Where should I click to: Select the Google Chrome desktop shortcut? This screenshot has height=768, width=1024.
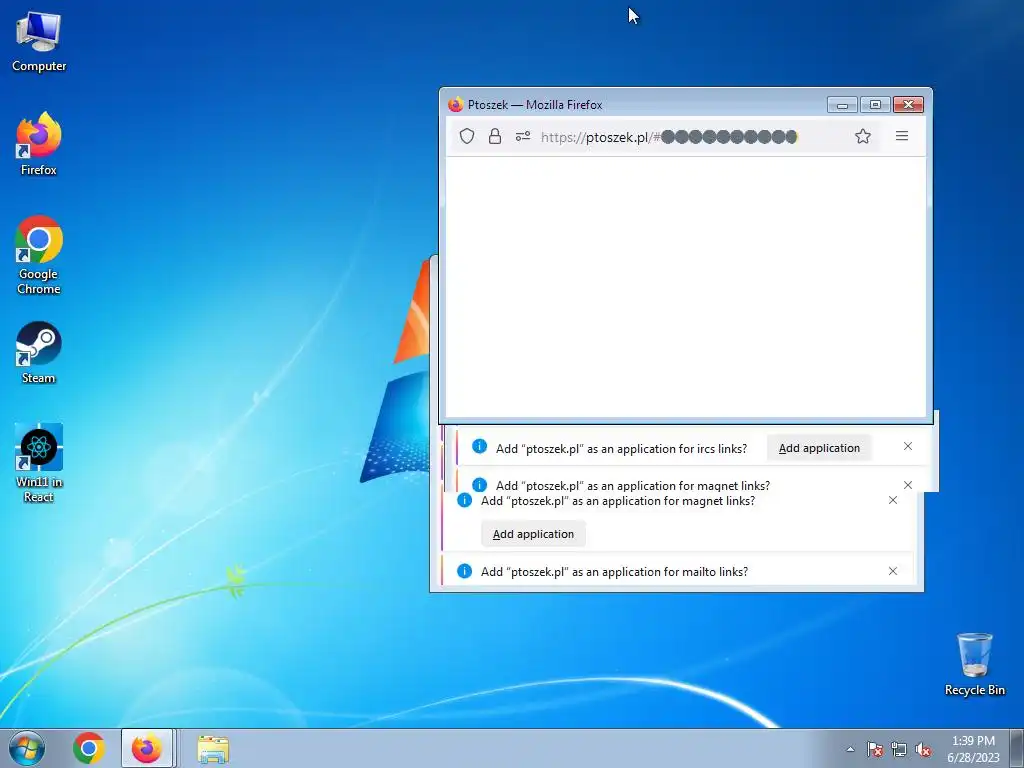click(x=39, y=255)
